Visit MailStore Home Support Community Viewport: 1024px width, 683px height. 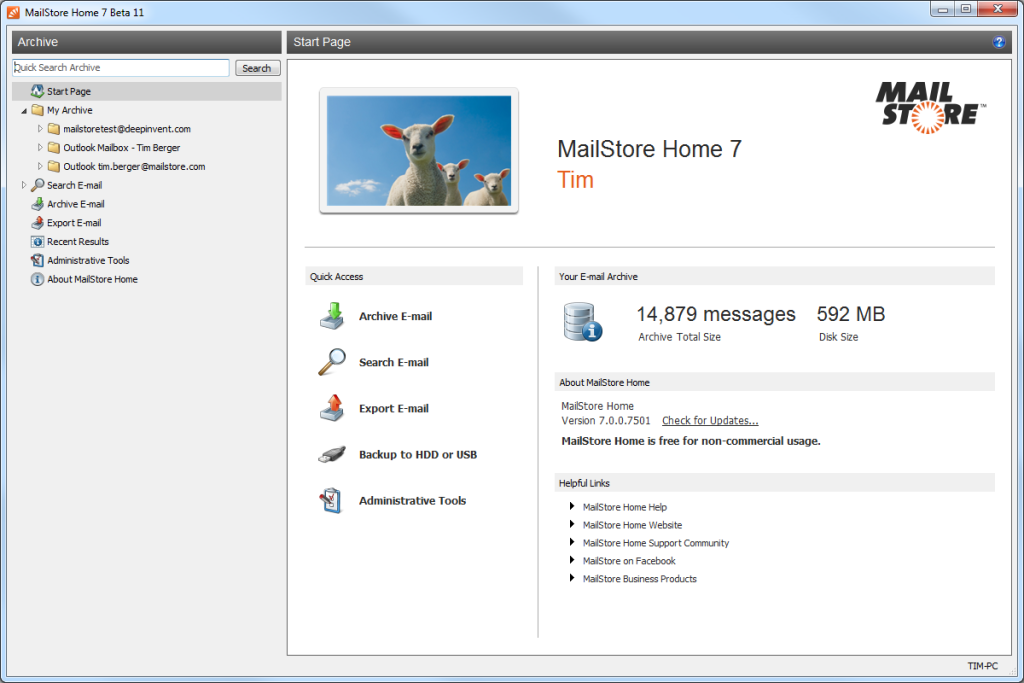click(656, 543)
